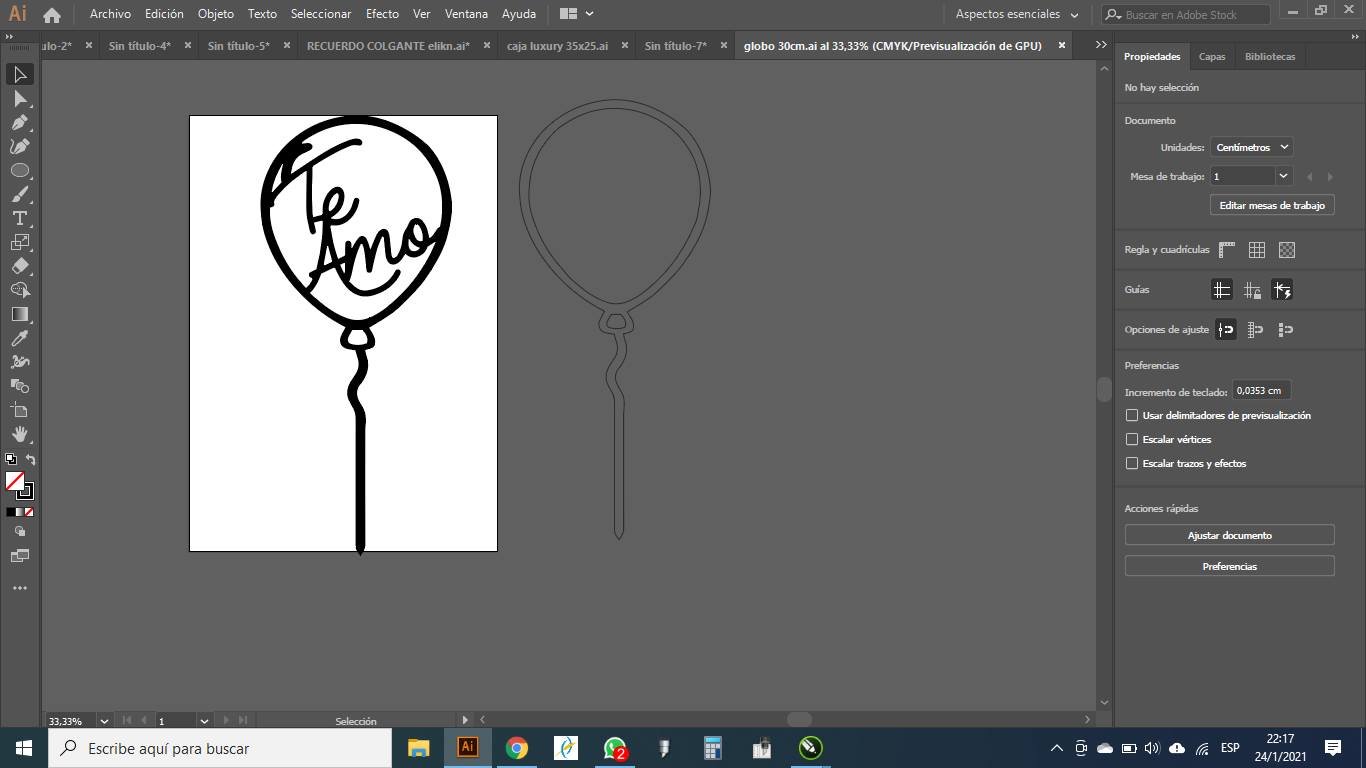Select the Pen tool
Viewport: 1366px width, 768px height.
click(x=19, y=123)
